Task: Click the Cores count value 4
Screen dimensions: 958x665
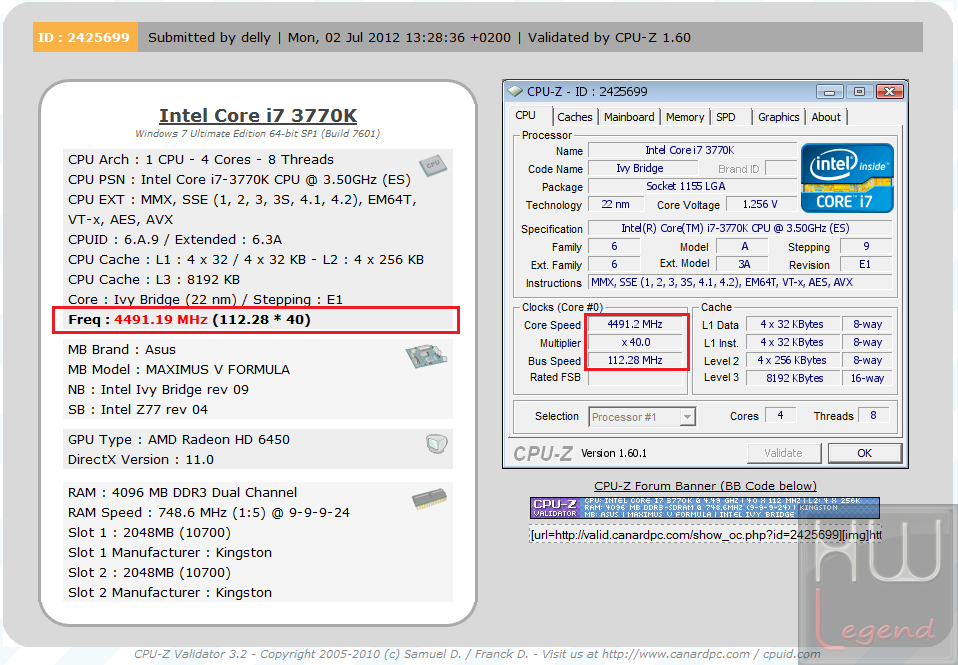Action: pyautogui.click(x=780, y=416)
